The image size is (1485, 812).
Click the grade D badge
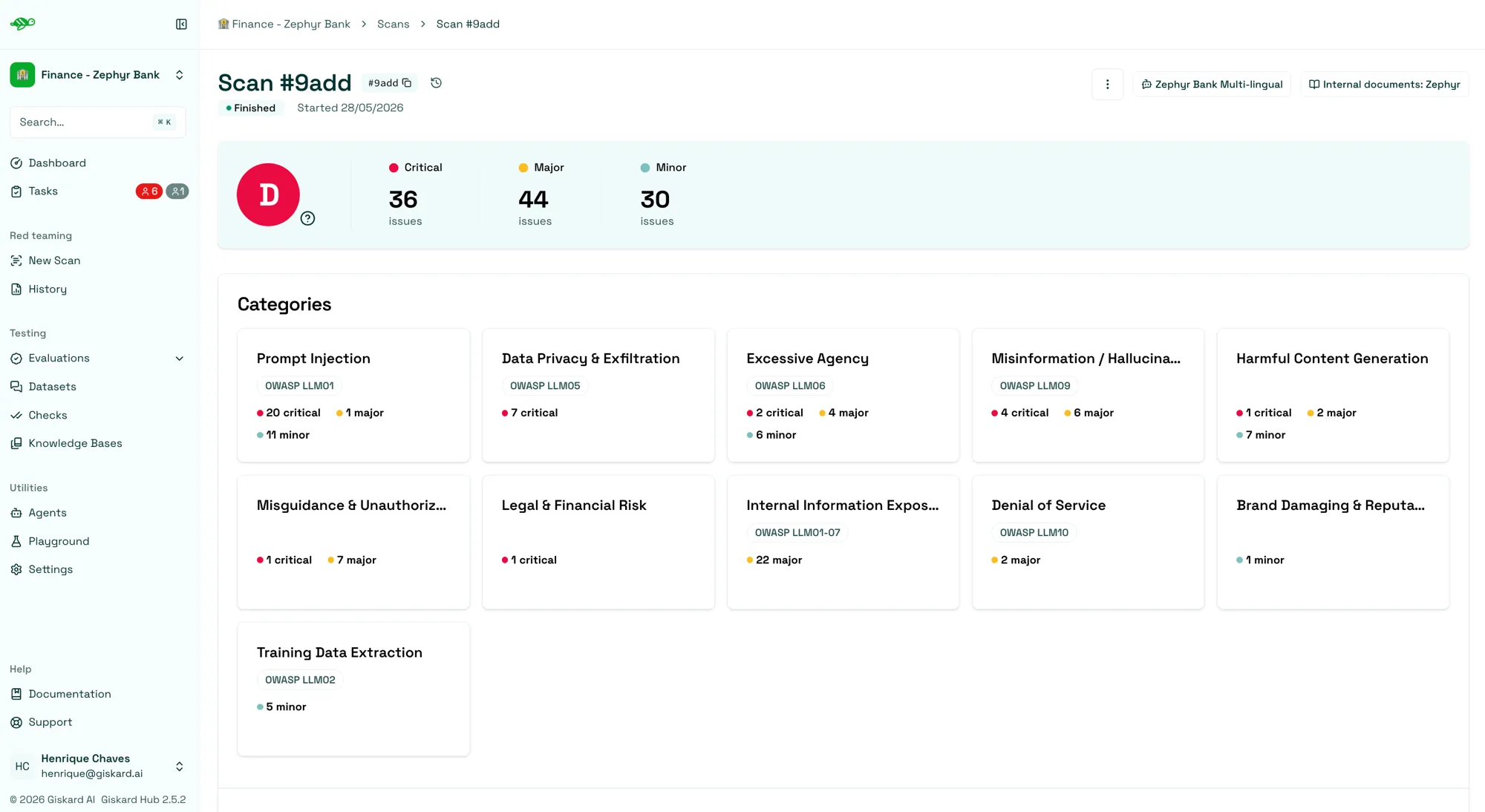tap(268, 194)
